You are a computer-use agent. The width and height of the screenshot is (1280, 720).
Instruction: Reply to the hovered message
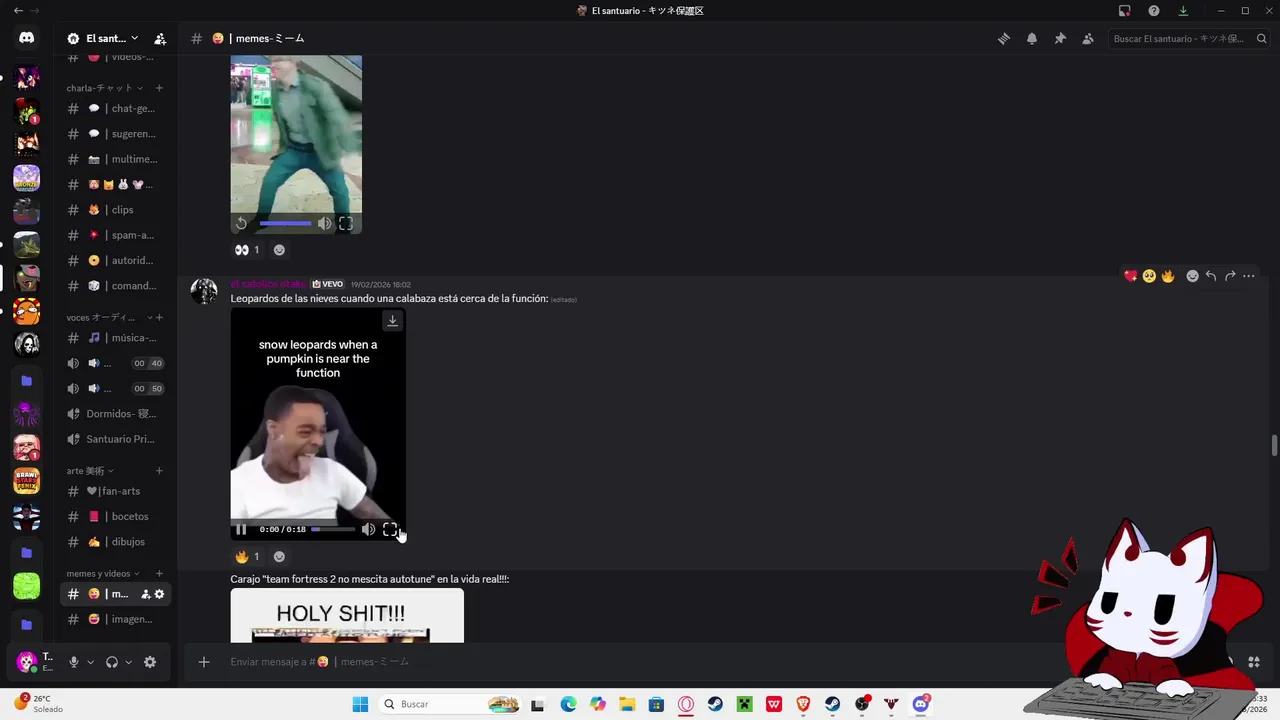[x=1211, y=276]
